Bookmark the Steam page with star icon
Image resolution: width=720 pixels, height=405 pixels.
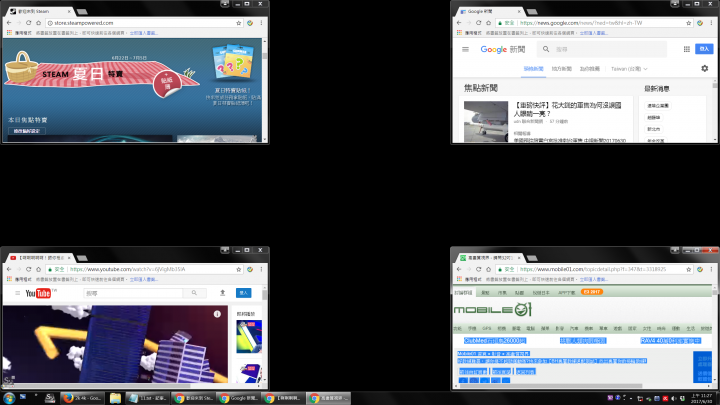point(238,23)
